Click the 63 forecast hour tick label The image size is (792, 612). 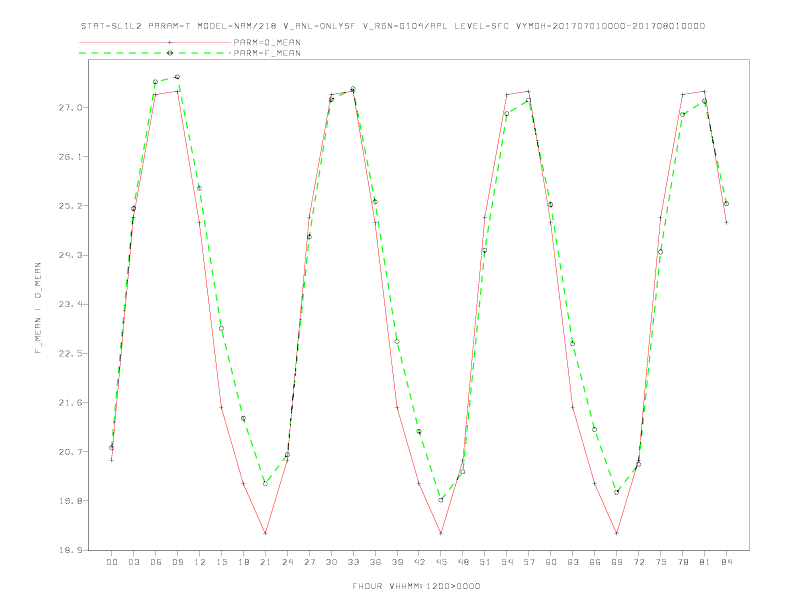573,562
